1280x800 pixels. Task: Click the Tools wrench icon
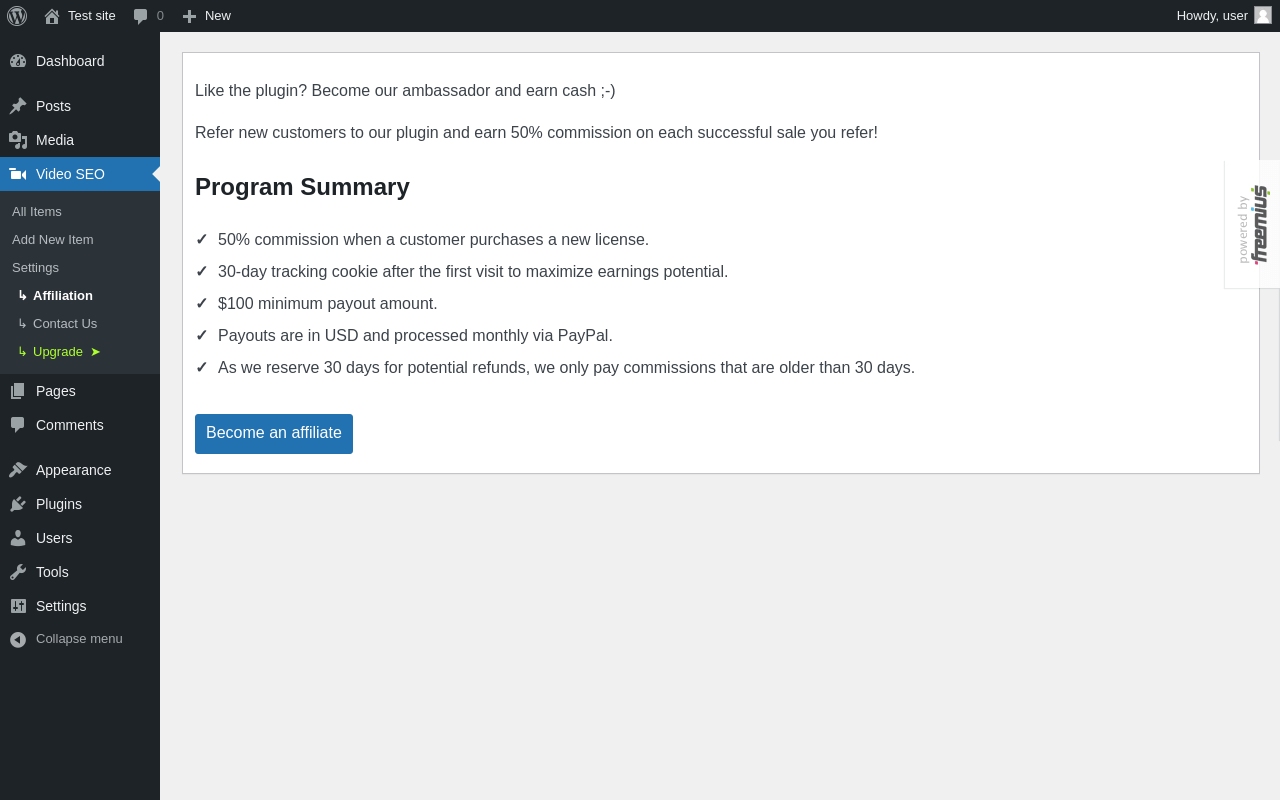pos(18,572)
